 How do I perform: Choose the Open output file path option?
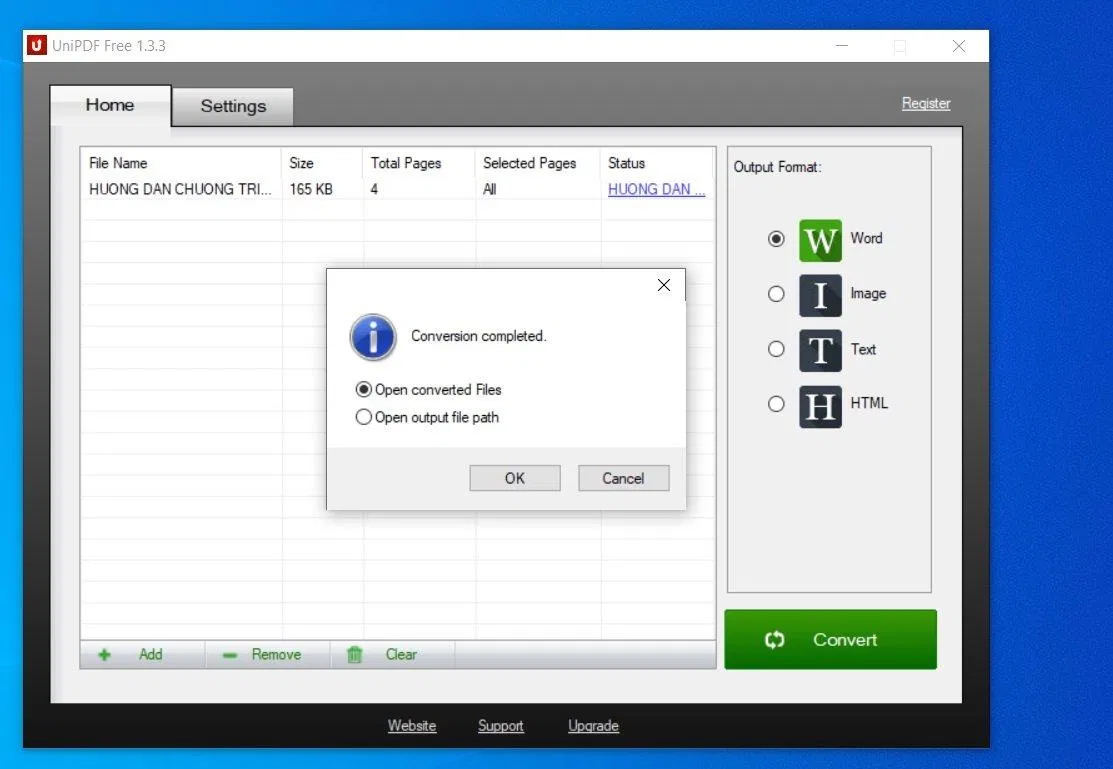[364, 418]
